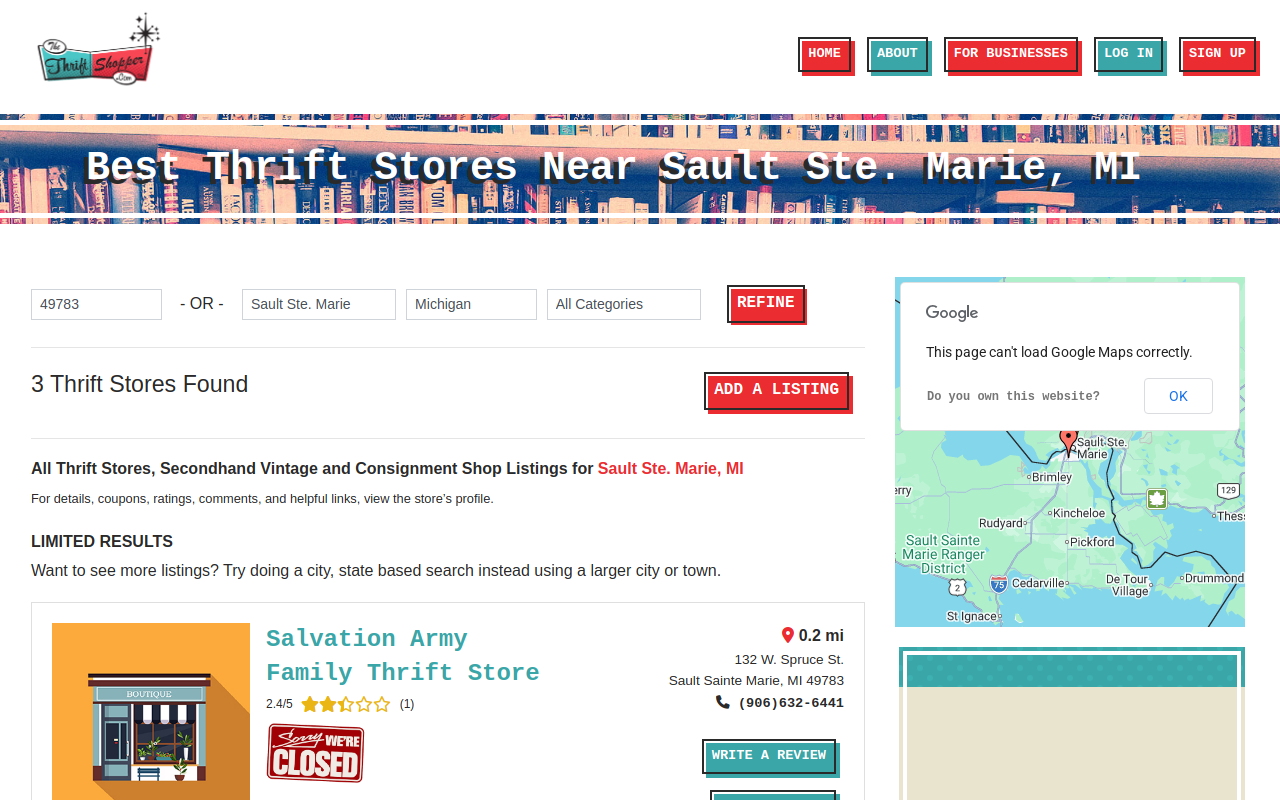1280x800 pixels.
Task: Click the boutique storefront thumbnail
Action: [151, 711]
